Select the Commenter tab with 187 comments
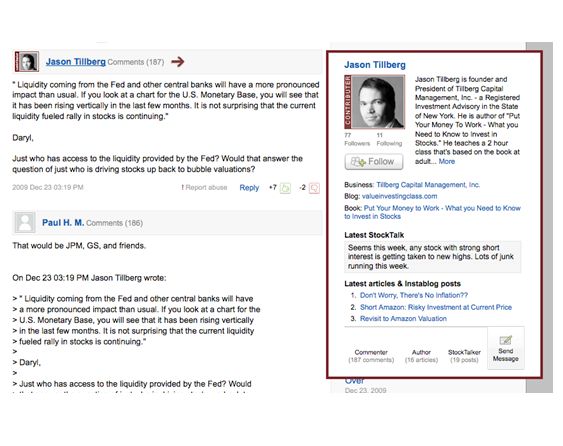563x446 pixels. (x=371, y=356)
